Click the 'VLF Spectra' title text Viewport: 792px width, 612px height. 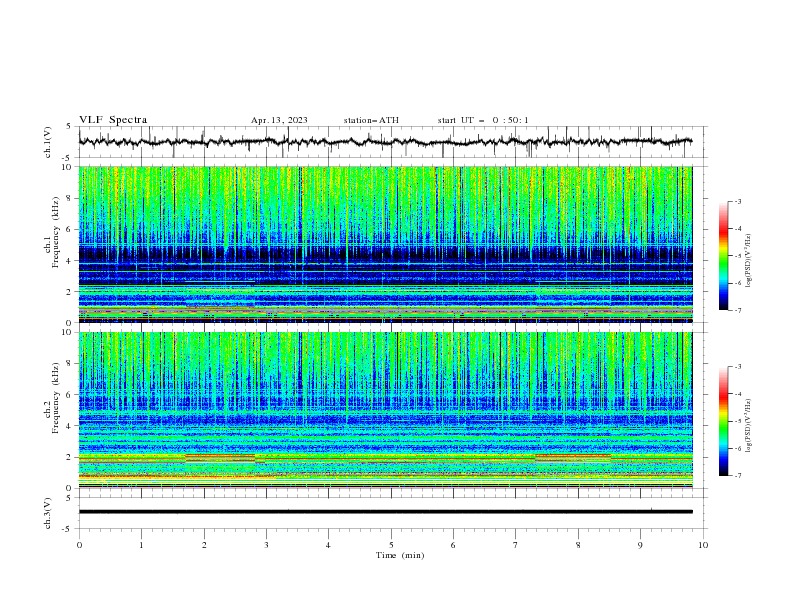click(x=113, y=120)
